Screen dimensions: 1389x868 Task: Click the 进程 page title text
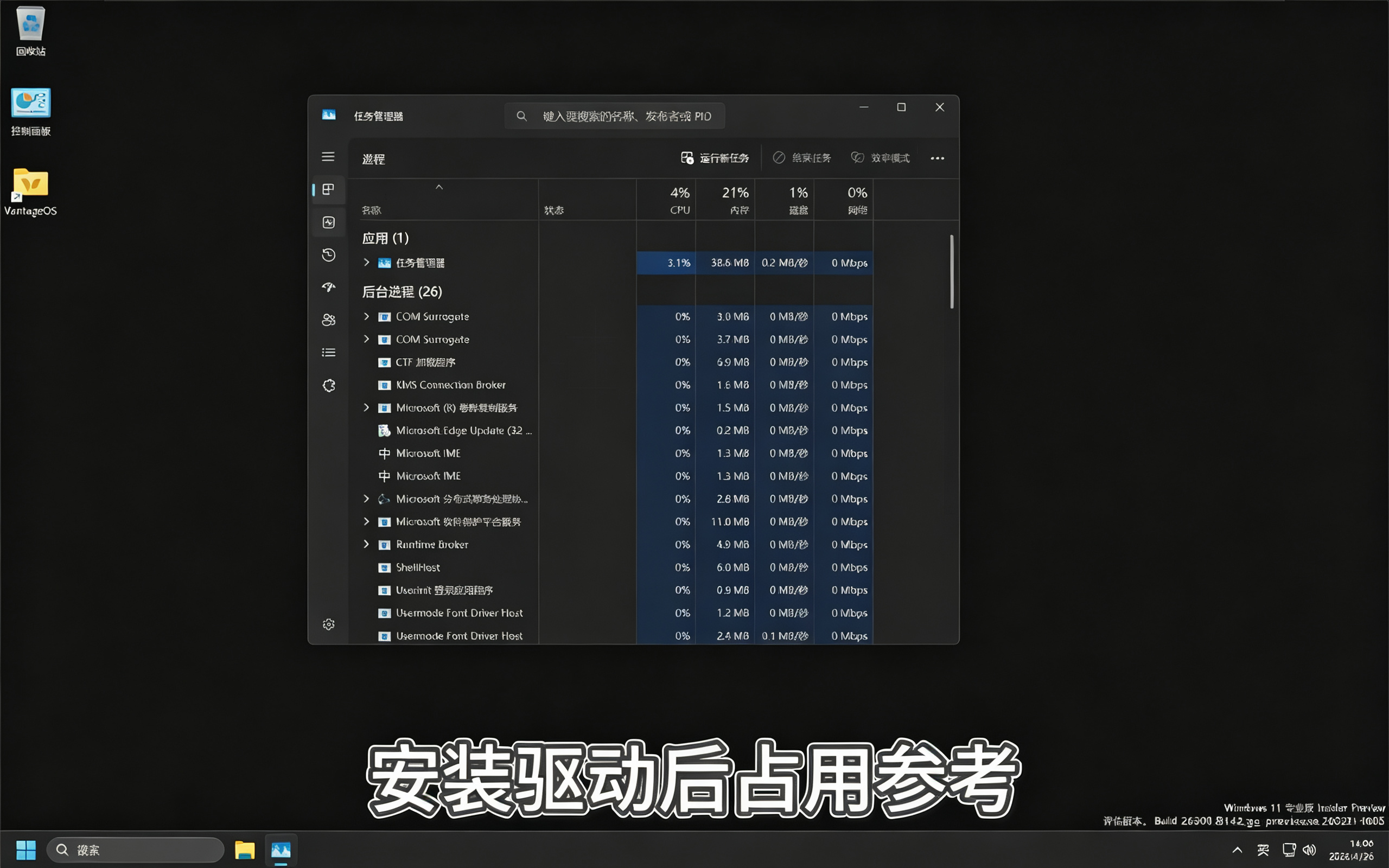(x=373, y=159)
